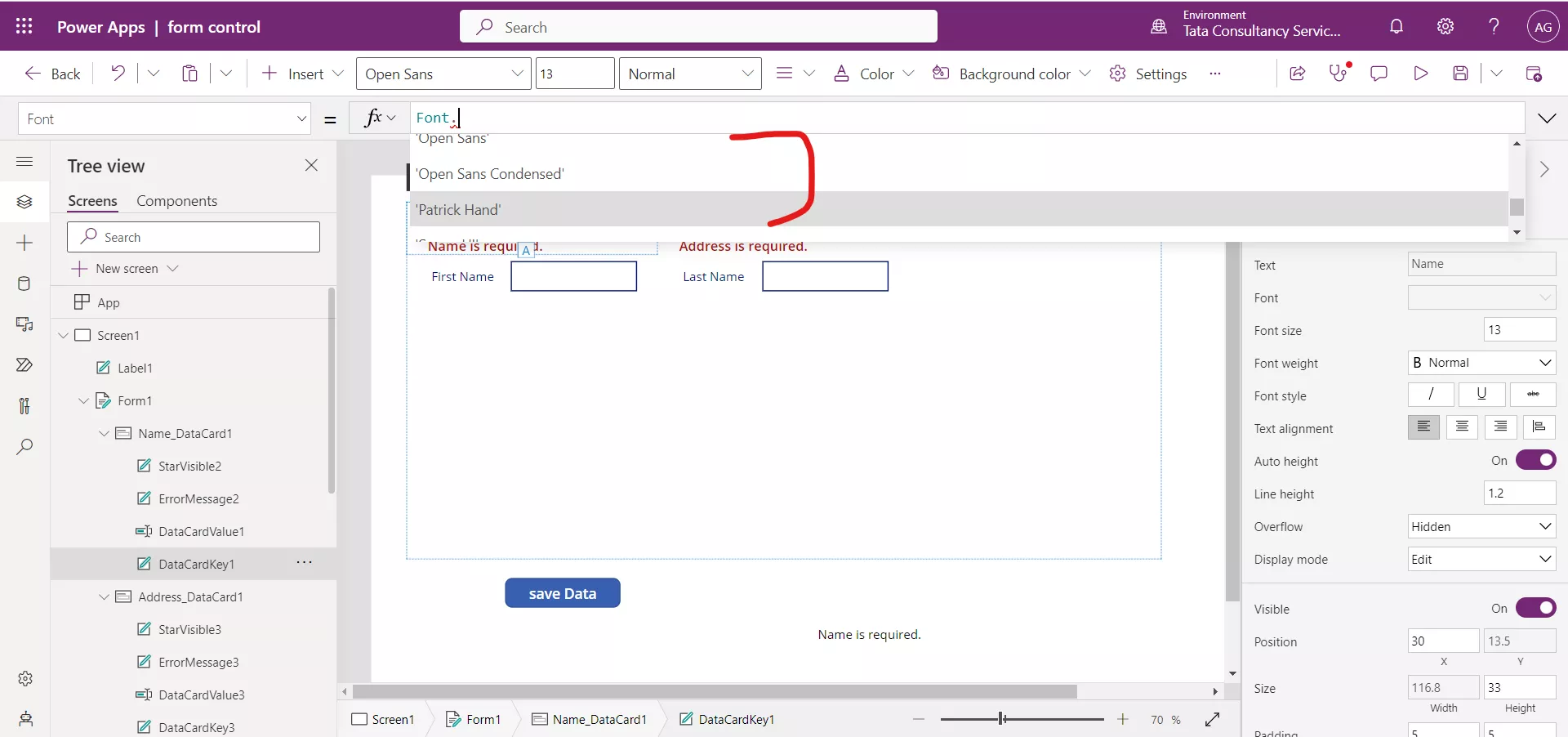Select center text alignment in properties

1462,427
